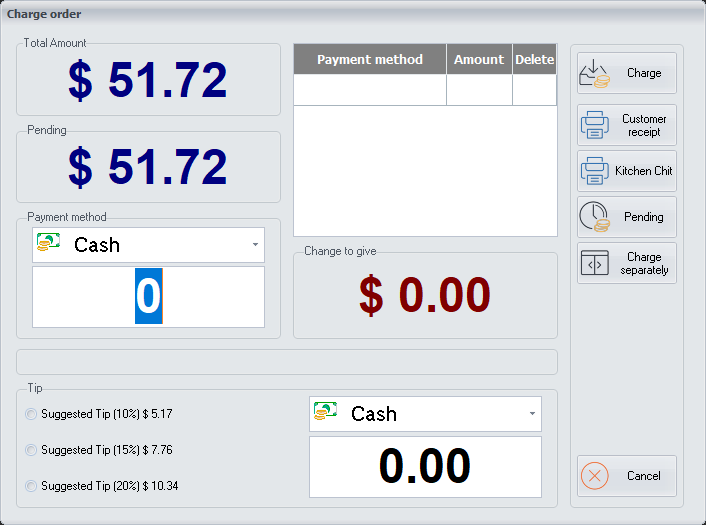
Task: Click the Kitchen Chit printer icon
Action: (595, 171)
